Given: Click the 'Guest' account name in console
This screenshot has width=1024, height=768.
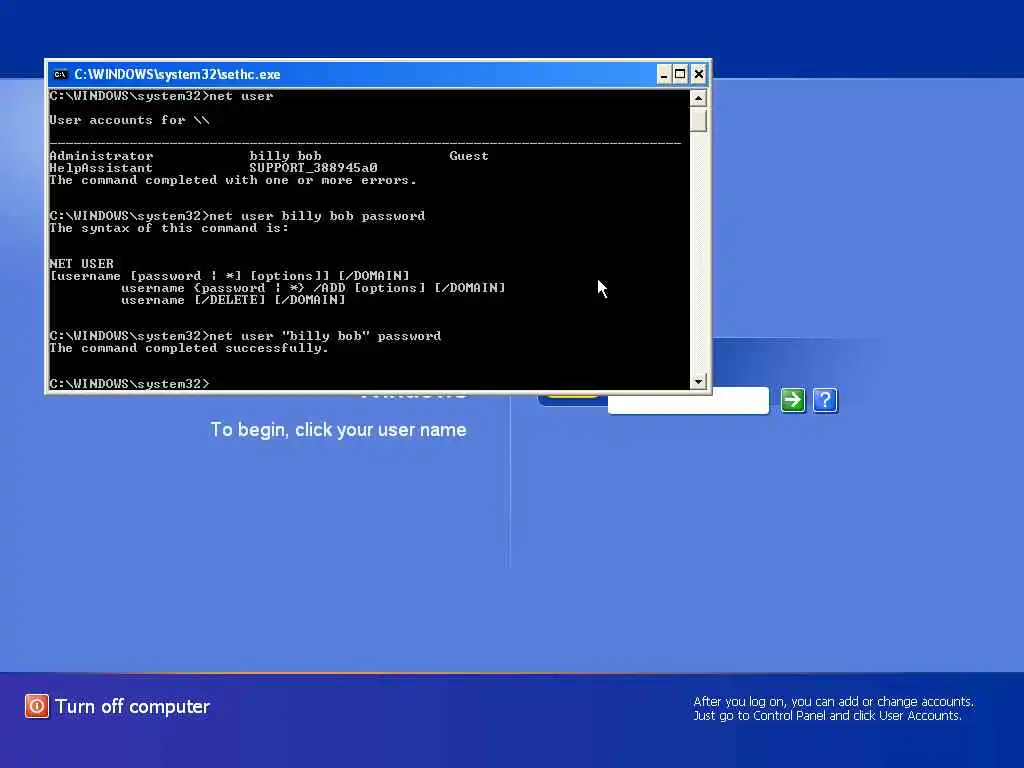Looking at the screenshot, I should pyautogui.click(x=469, y=156).
